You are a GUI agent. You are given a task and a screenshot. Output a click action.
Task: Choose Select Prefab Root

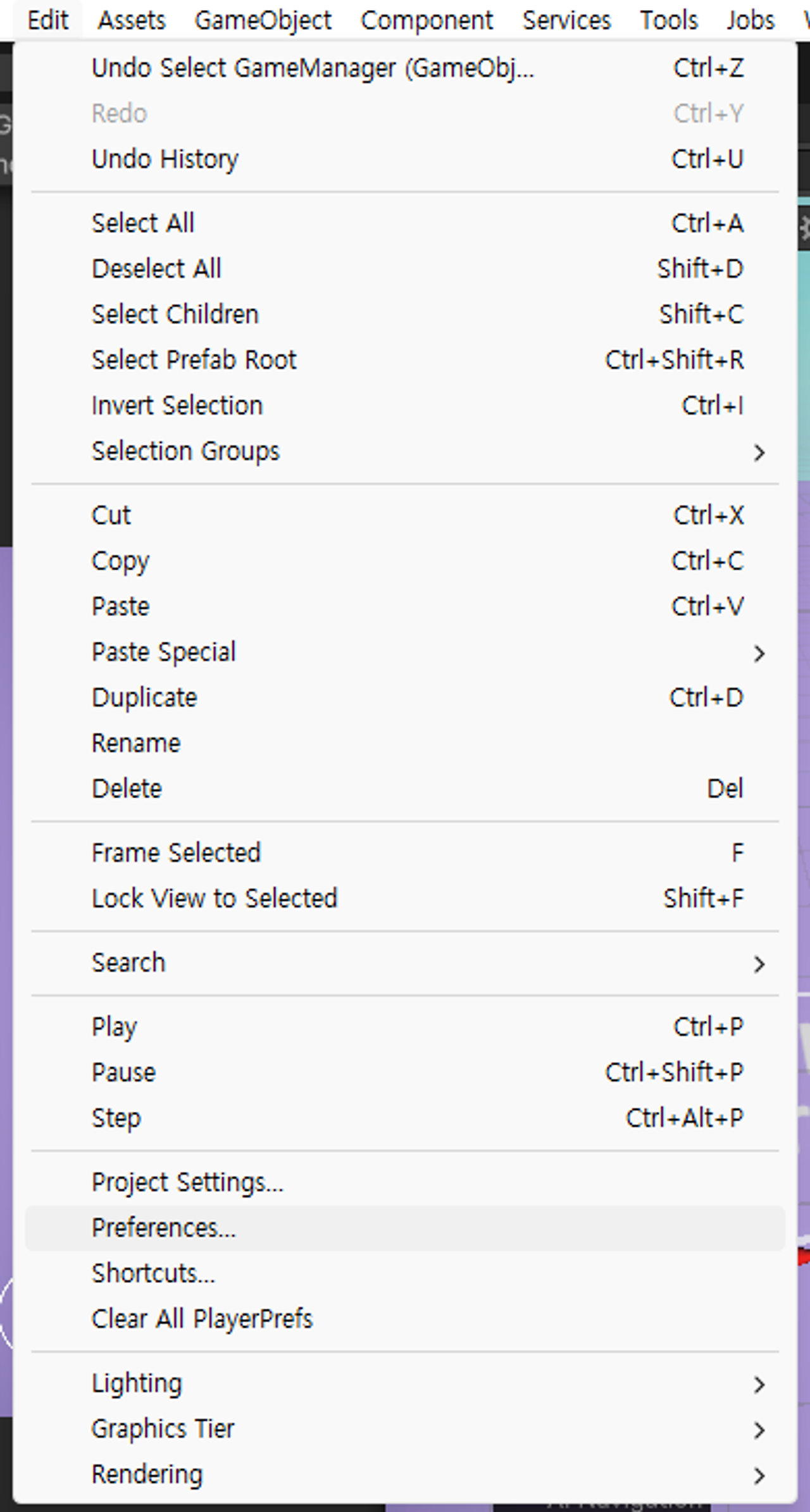pyautogui.click(x=405, y=359)
